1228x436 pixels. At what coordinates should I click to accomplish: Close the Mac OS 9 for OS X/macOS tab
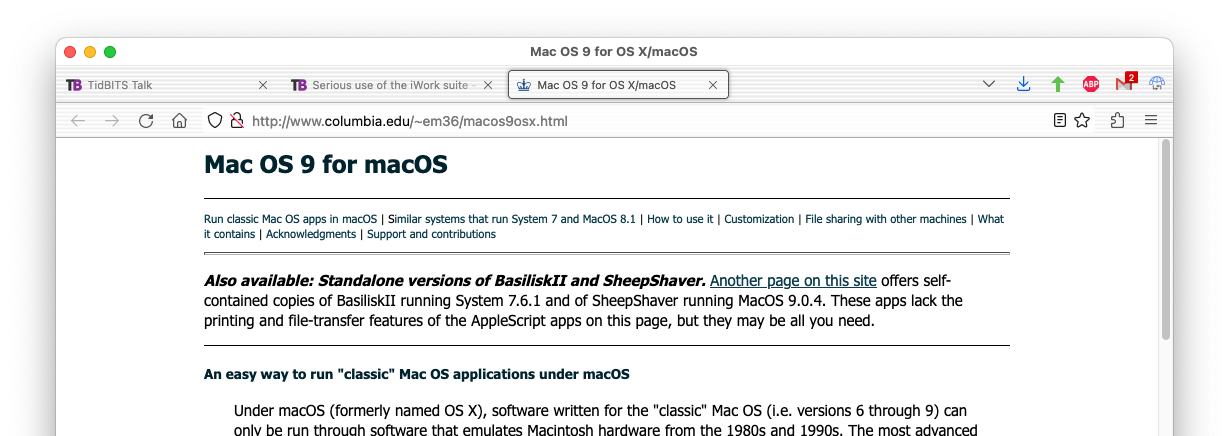click(713, 85)
